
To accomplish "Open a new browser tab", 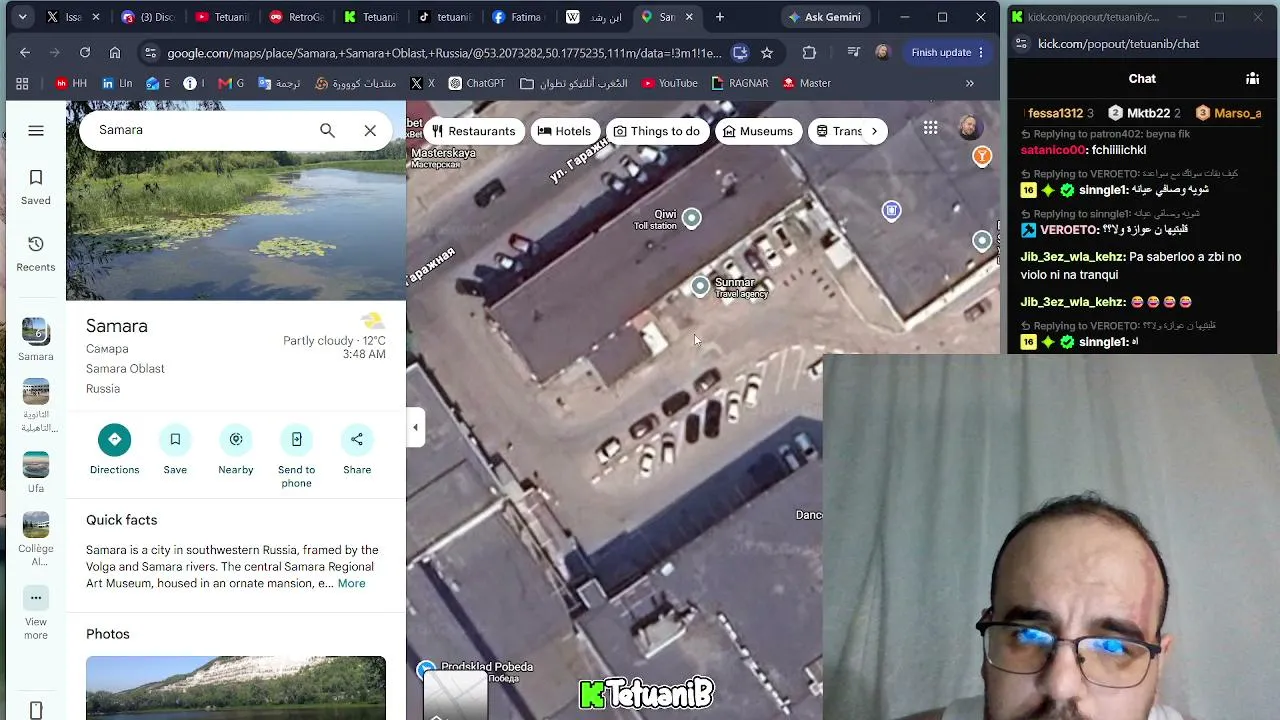I will (x=720, y=17).
